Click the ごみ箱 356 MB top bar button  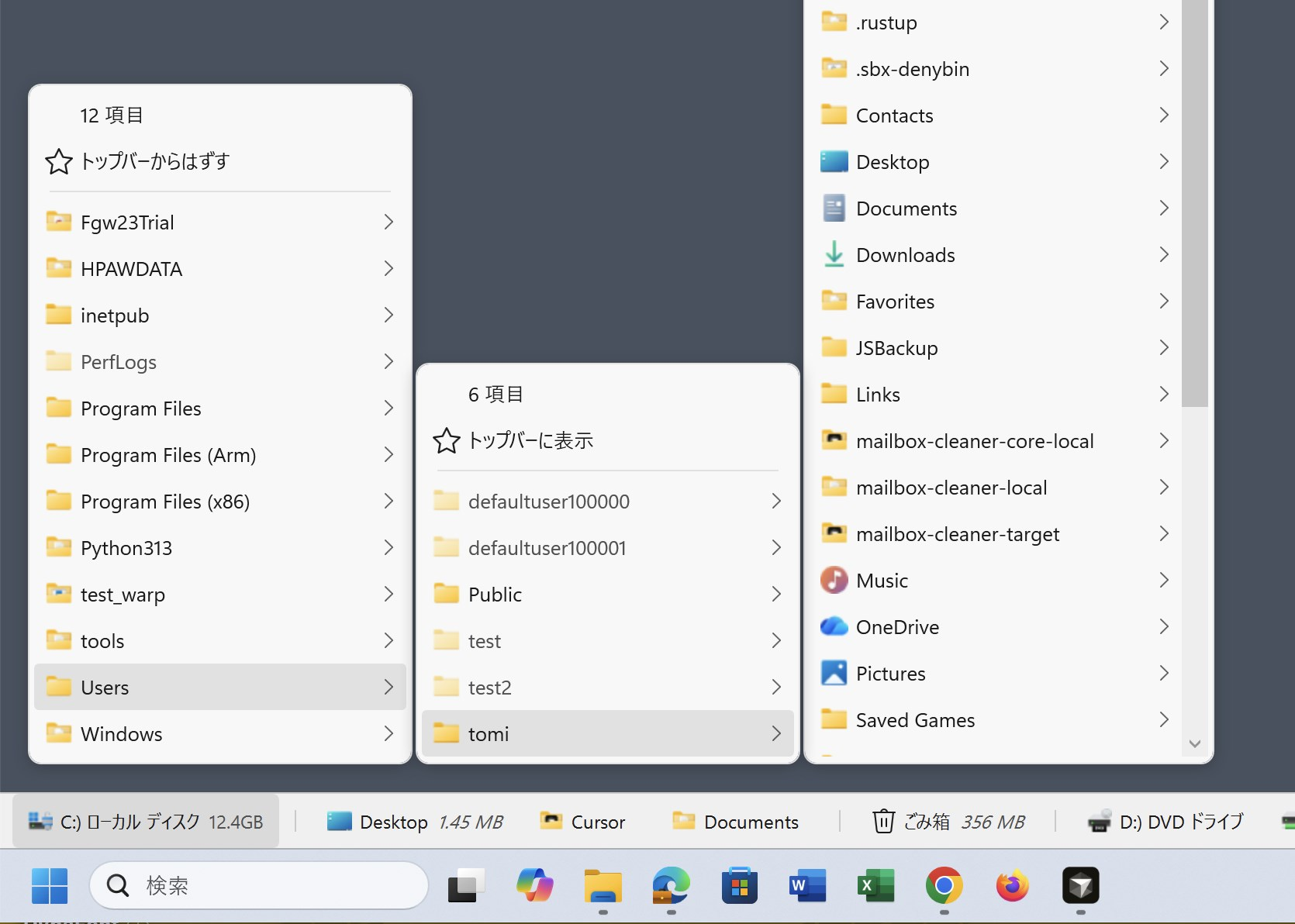948,821
